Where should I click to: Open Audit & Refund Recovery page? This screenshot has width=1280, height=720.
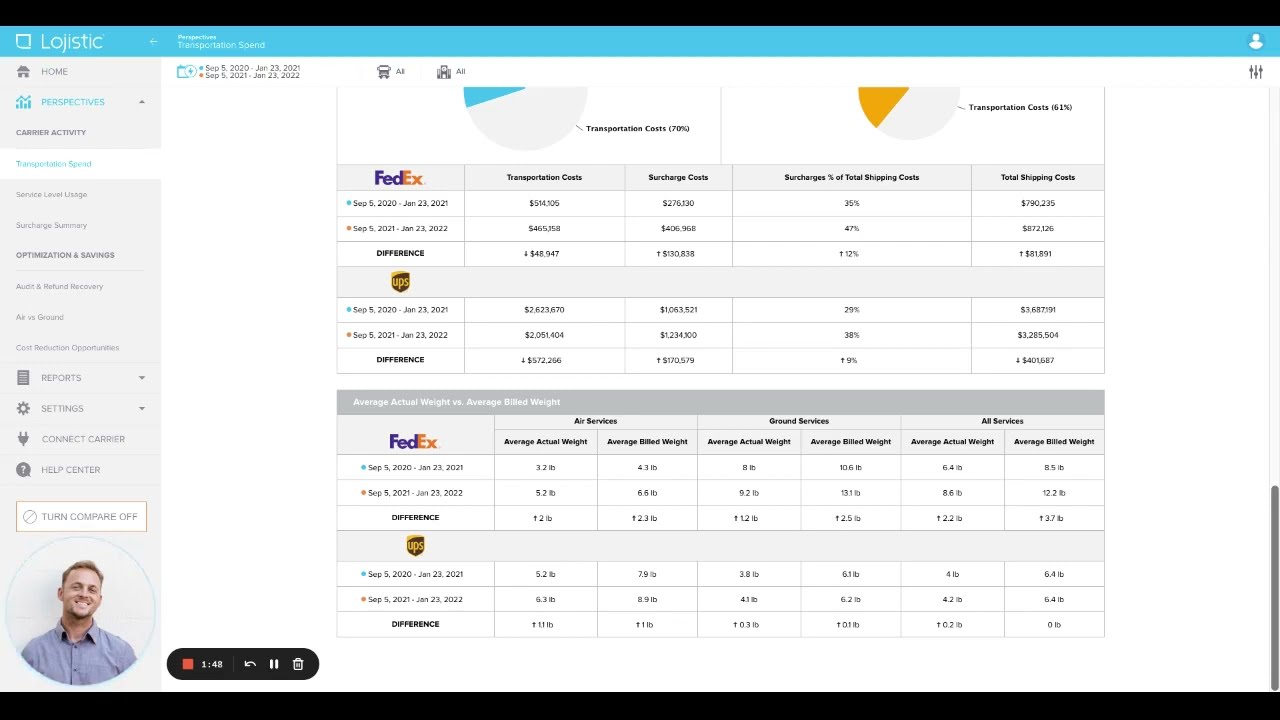point(59,286)
